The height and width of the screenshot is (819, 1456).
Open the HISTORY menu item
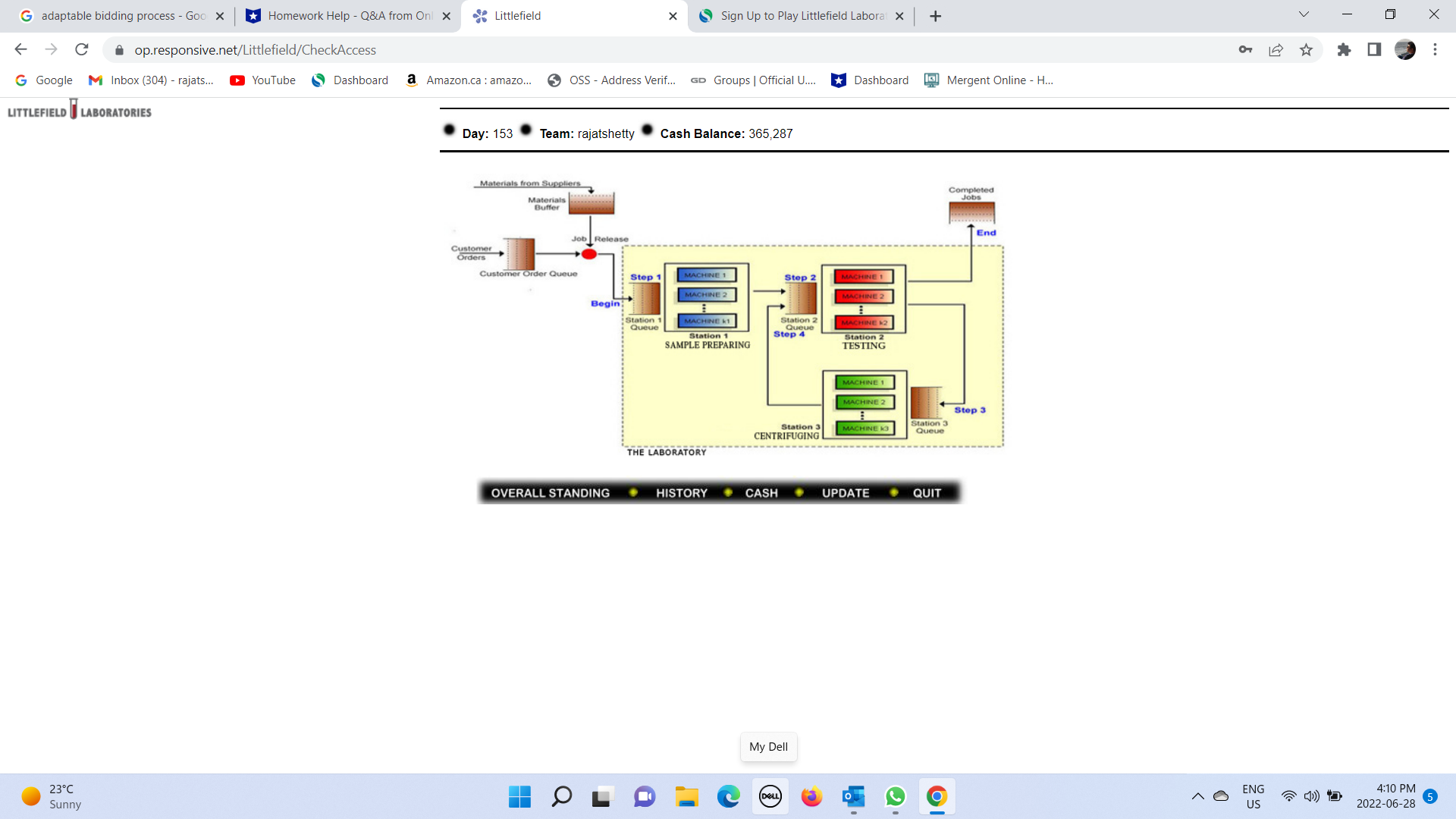coord(681,493)
